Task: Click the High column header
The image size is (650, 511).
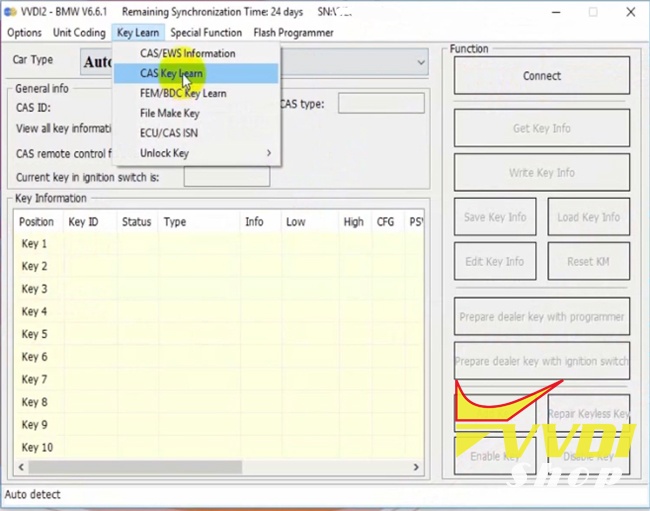Action: [354, 222]
